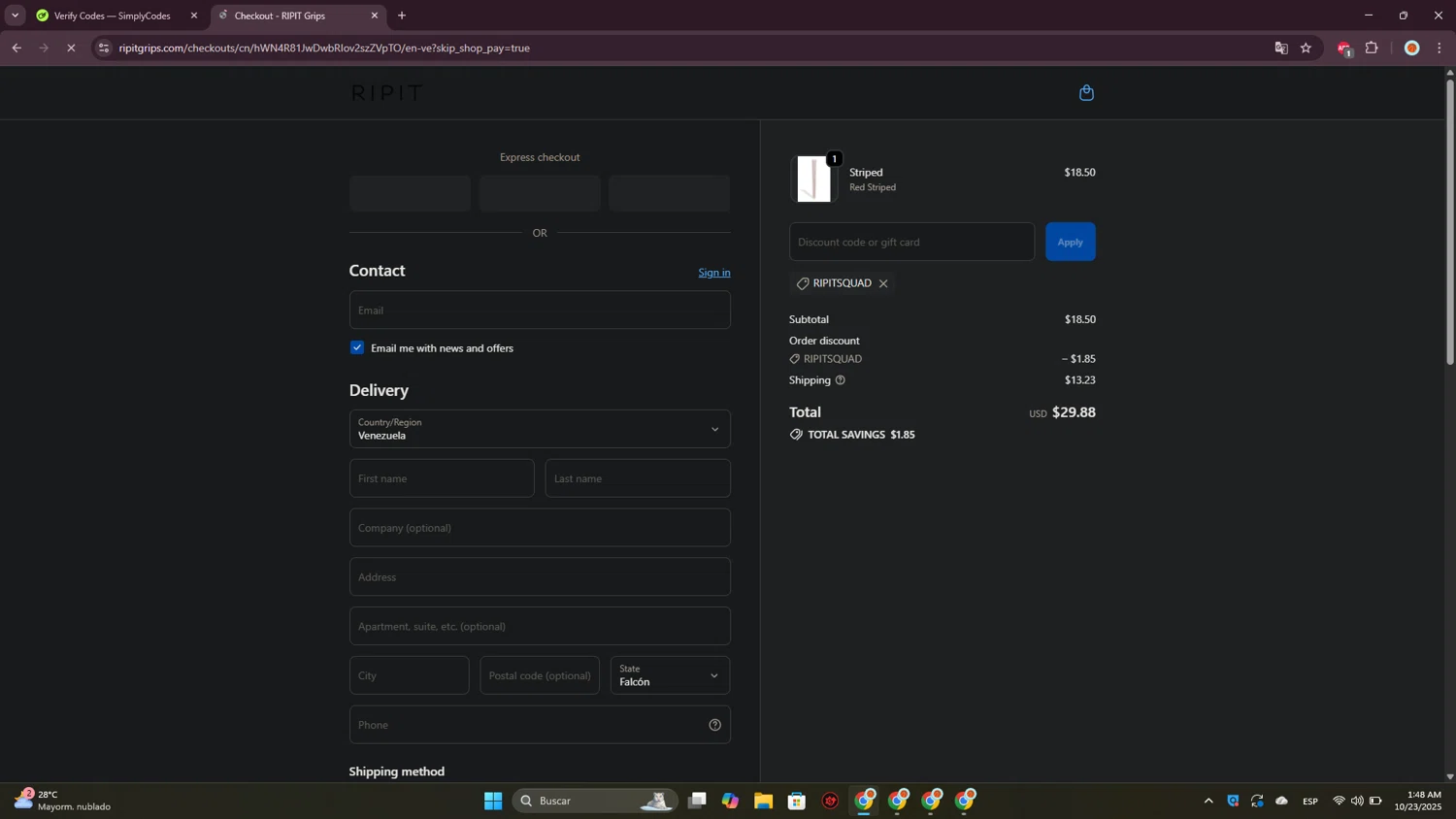Open Google Translate page icon
The image size is (1456, 819).
pyautogui.click(x=1281, y=48)
